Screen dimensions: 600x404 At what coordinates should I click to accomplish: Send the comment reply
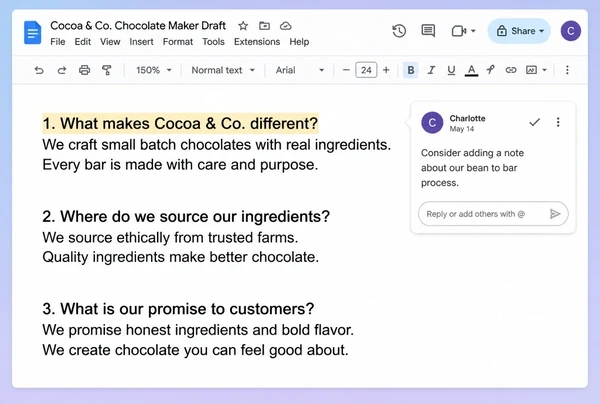[555, 214]
